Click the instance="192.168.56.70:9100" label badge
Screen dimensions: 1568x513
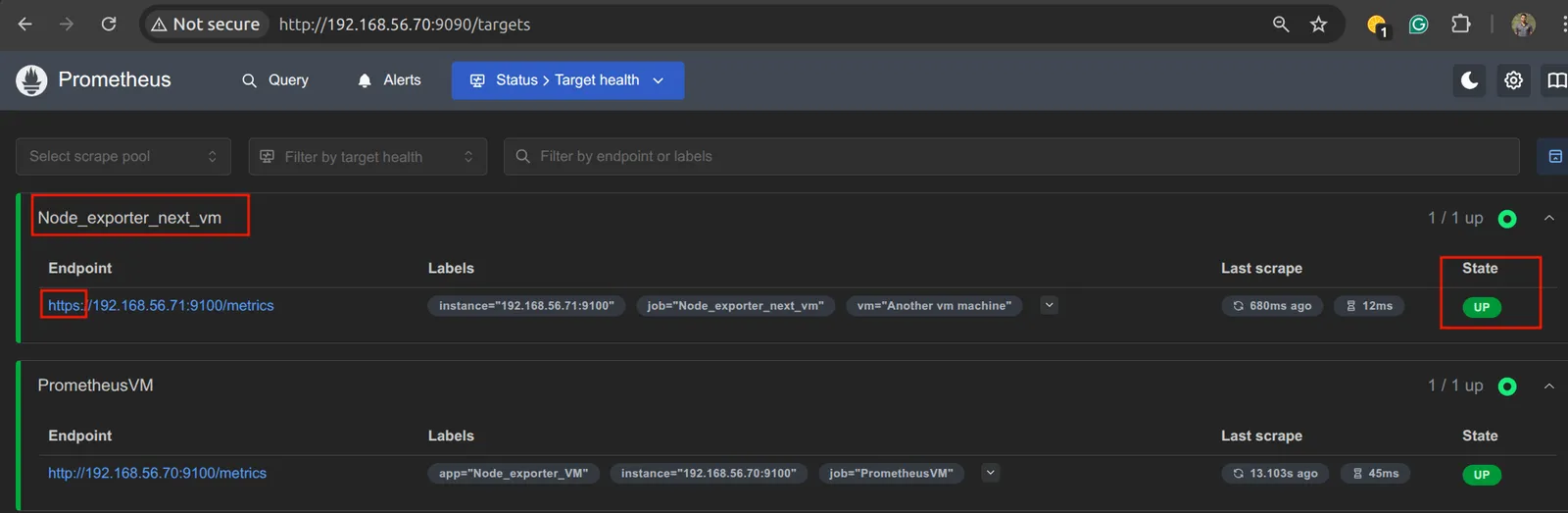click(x=709, y=474)
